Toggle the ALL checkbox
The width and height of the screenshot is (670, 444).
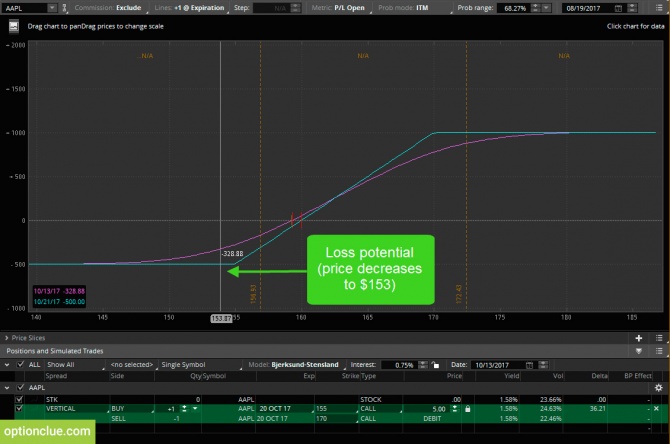[20, 365]
